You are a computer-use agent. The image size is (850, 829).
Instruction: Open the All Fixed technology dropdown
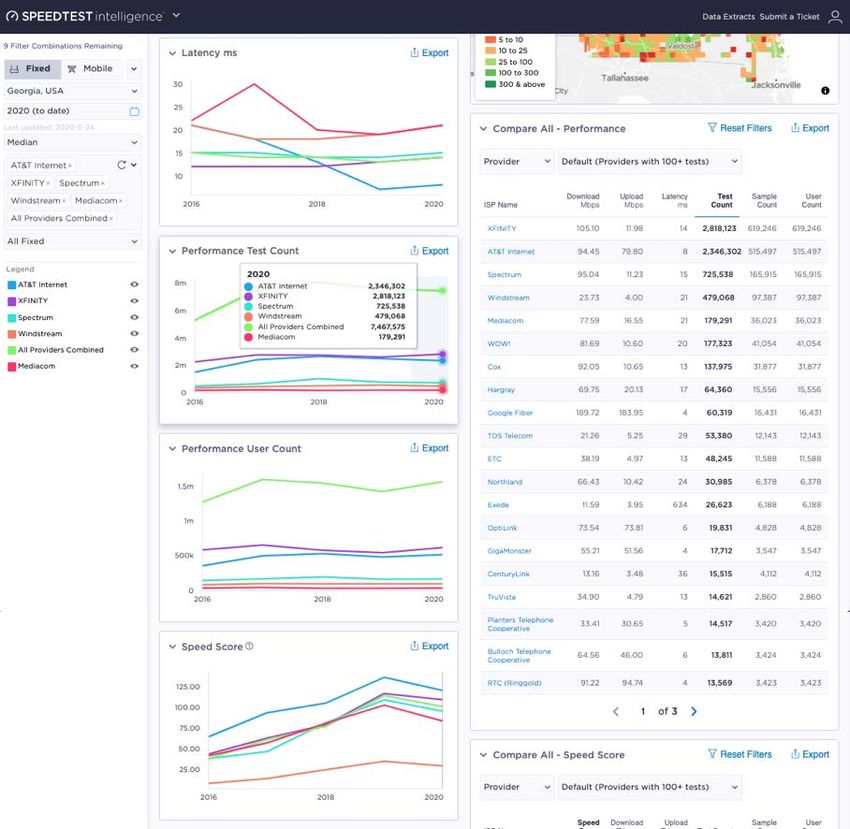click(73, 241)
